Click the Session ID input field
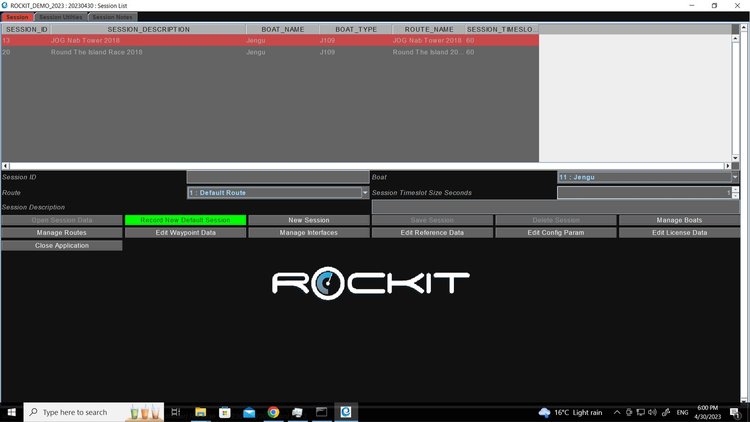Image resolution: width=750 pixels, height=422 pixels. point(278,177)
